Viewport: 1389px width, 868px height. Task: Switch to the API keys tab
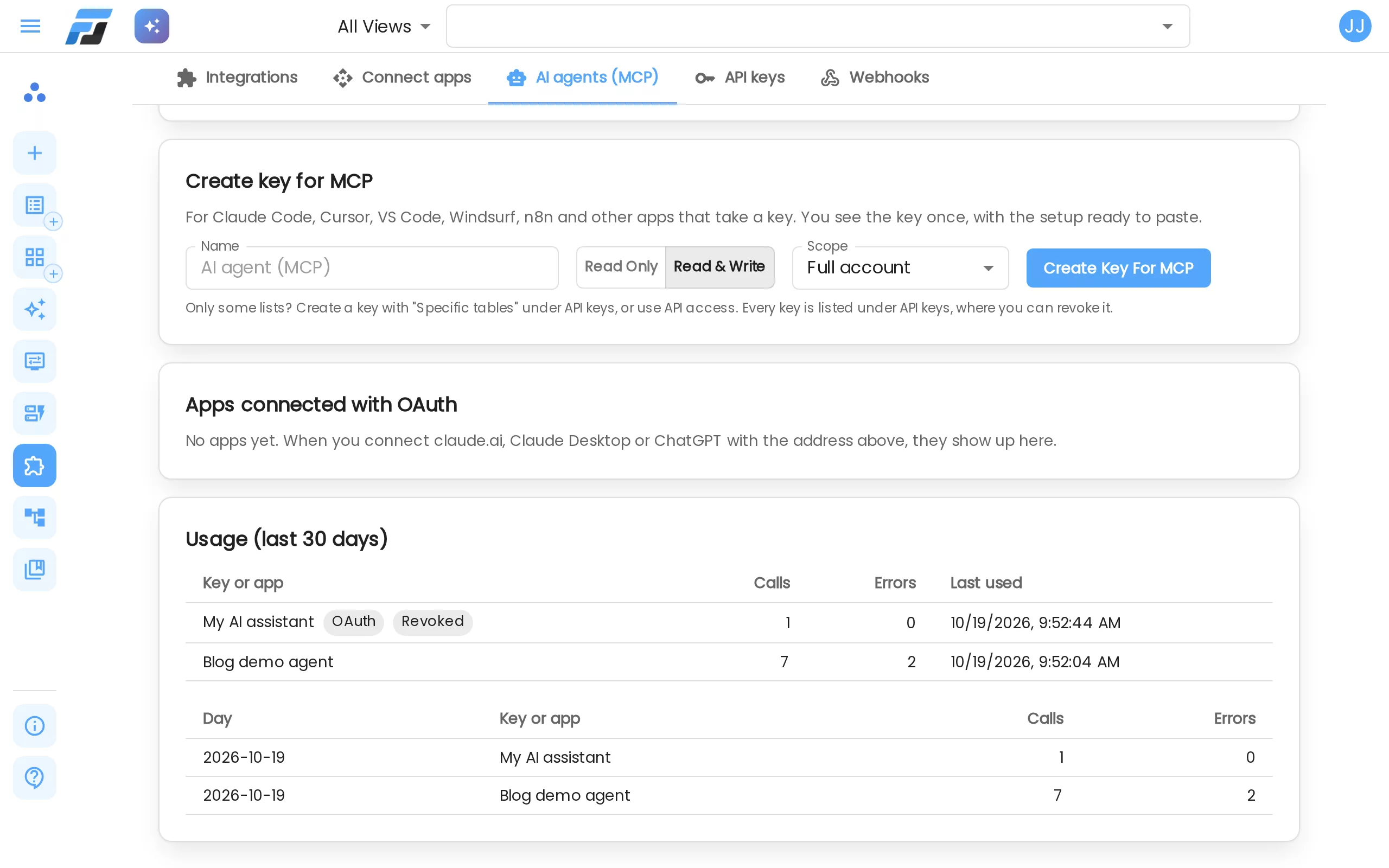(740, 78)
